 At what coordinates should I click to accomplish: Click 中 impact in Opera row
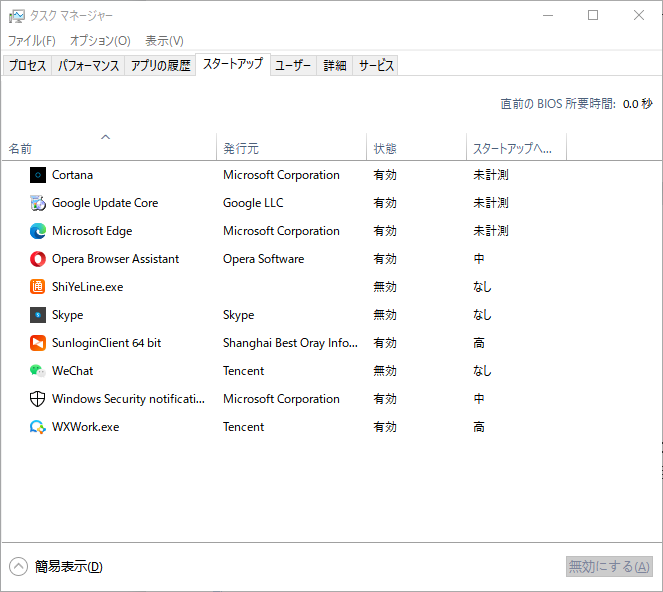(x=479, y=259)
